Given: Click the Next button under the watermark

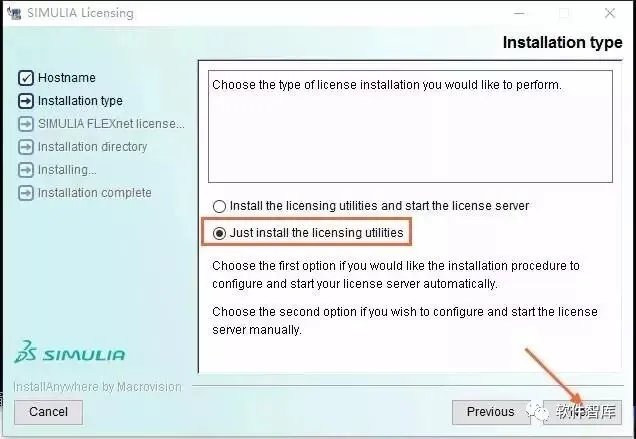Looking at the screenshot, I should pos(582,412).
